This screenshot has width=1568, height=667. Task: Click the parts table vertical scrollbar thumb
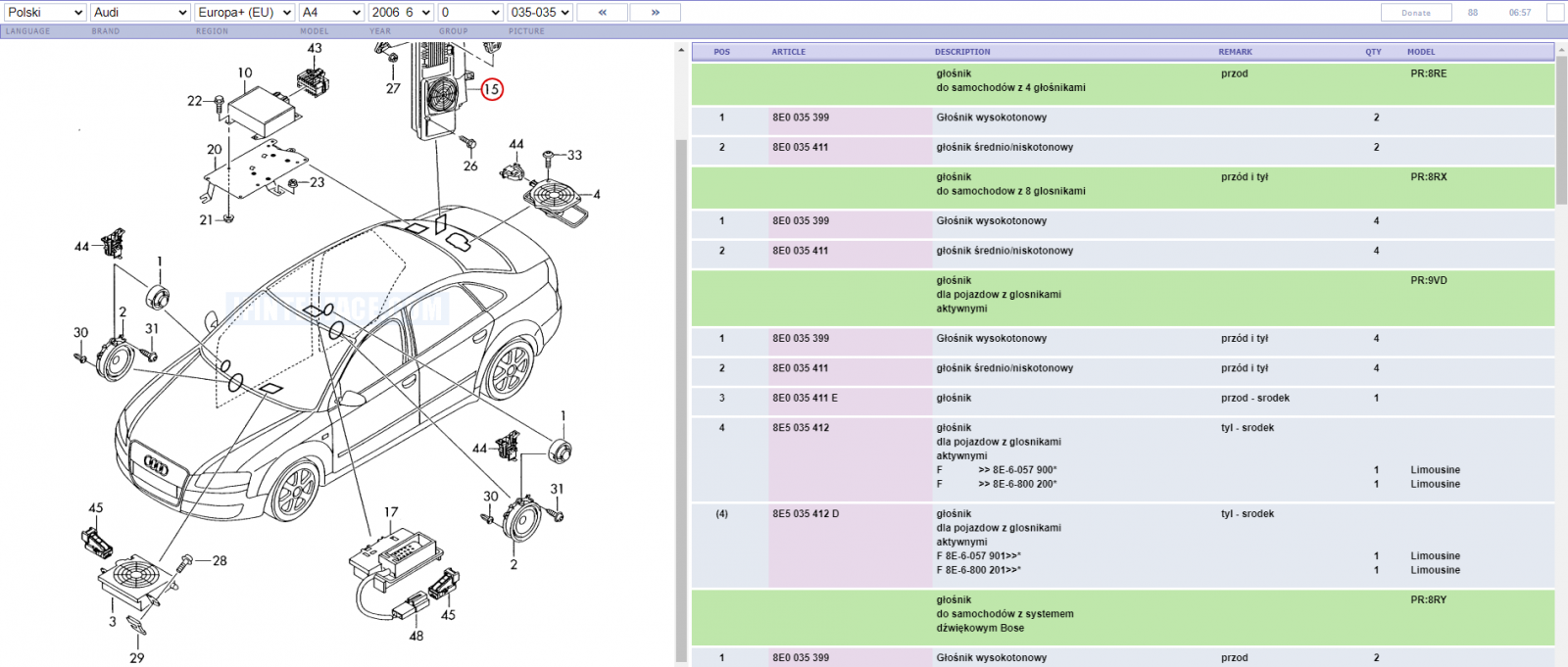(1561, 131)
